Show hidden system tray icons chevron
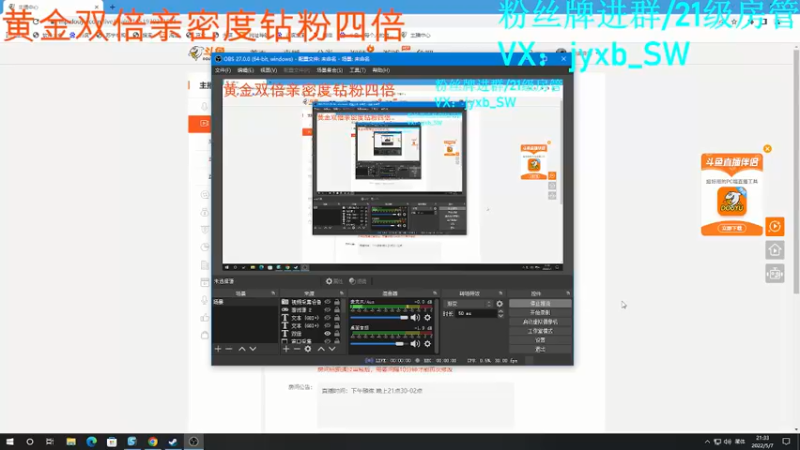The width and height of the screenshot is (800, 450). [707, 442]
